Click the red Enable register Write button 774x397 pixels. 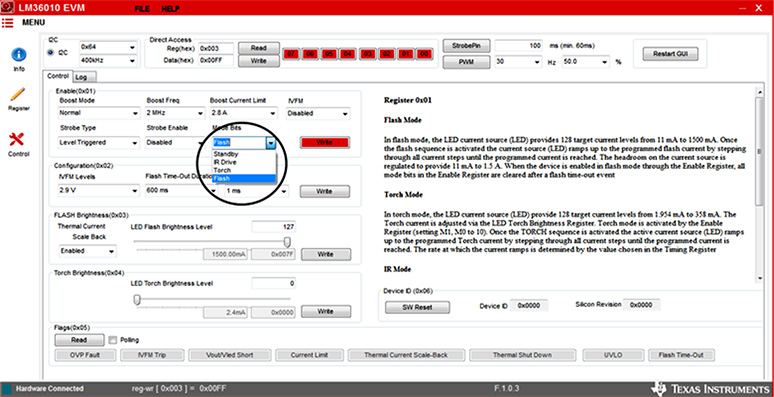coord(324,142)
